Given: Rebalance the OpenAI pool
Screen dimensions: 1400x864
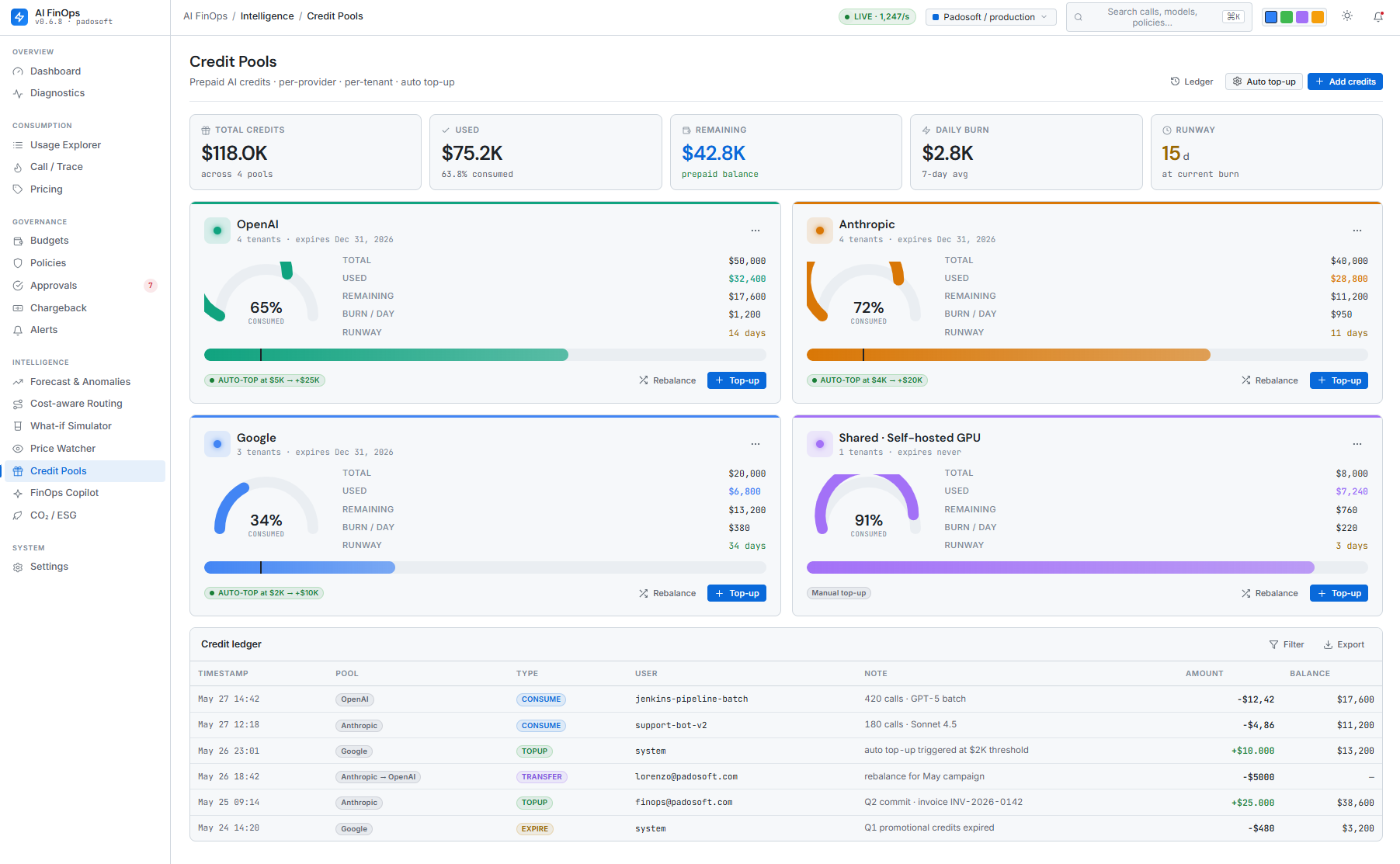Looking at the screenshot, I should (668, 380).
